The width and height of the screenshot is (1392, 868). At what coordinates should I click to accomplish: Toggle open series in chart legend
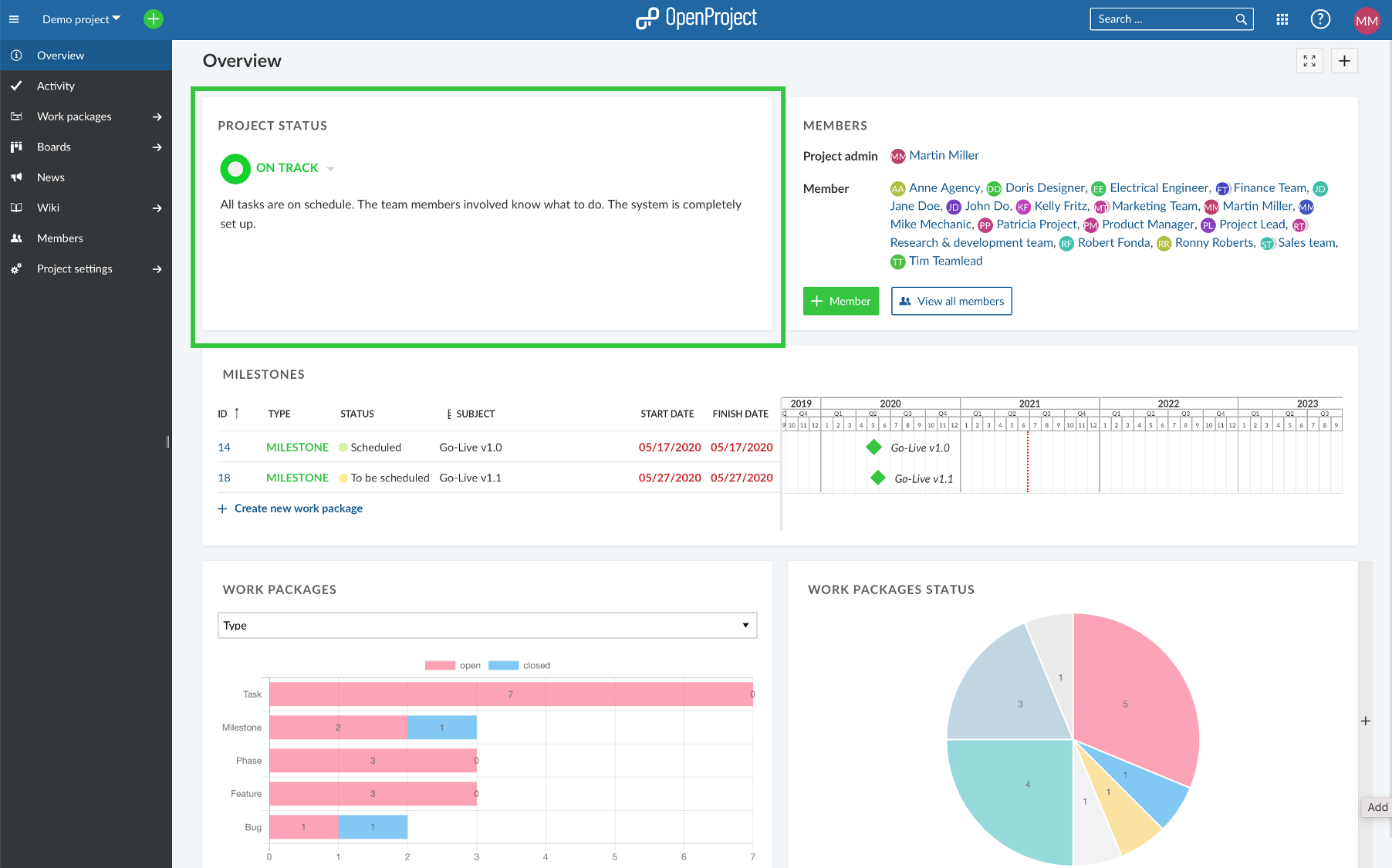[x=452, y=665]
